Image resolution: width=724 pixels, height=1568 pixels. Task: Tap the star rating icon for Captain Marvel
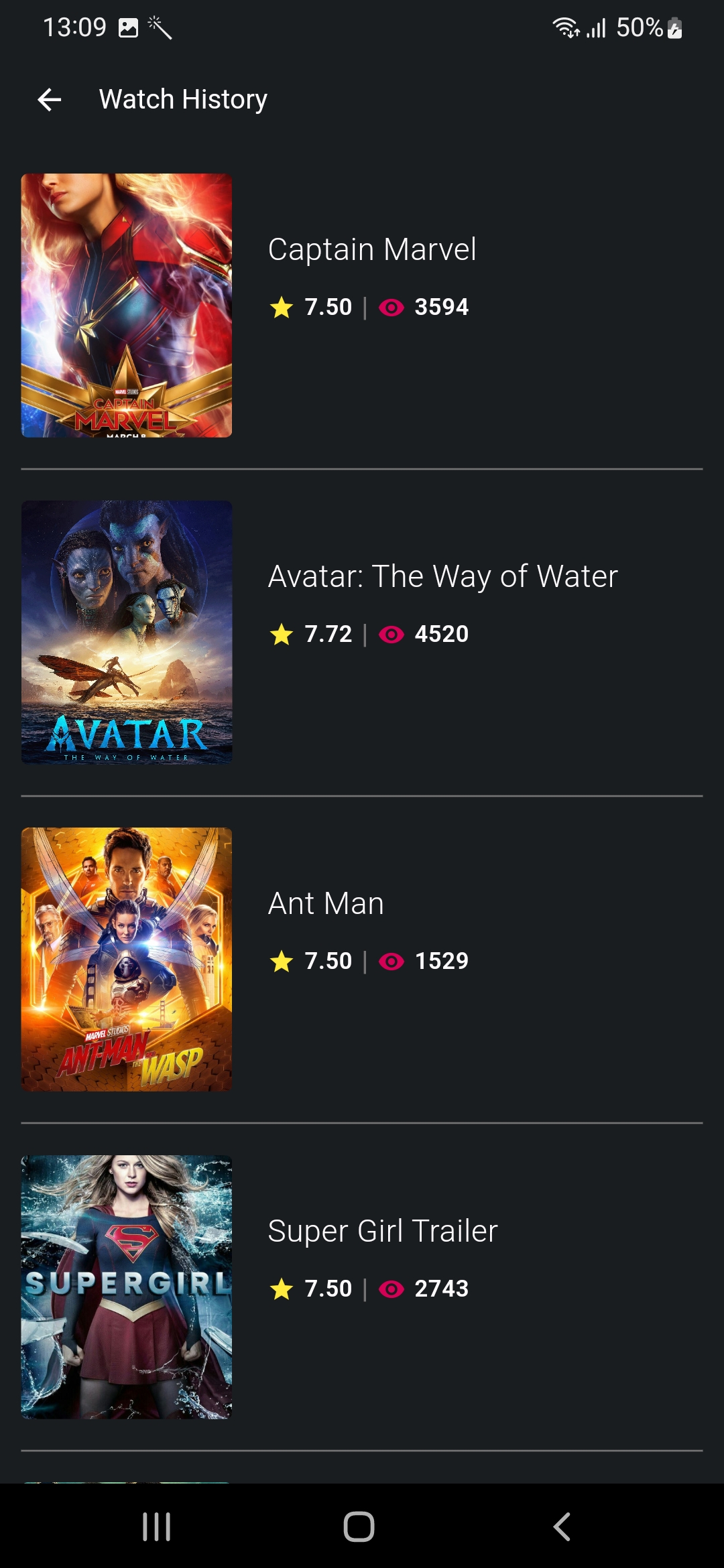point(282,308)
